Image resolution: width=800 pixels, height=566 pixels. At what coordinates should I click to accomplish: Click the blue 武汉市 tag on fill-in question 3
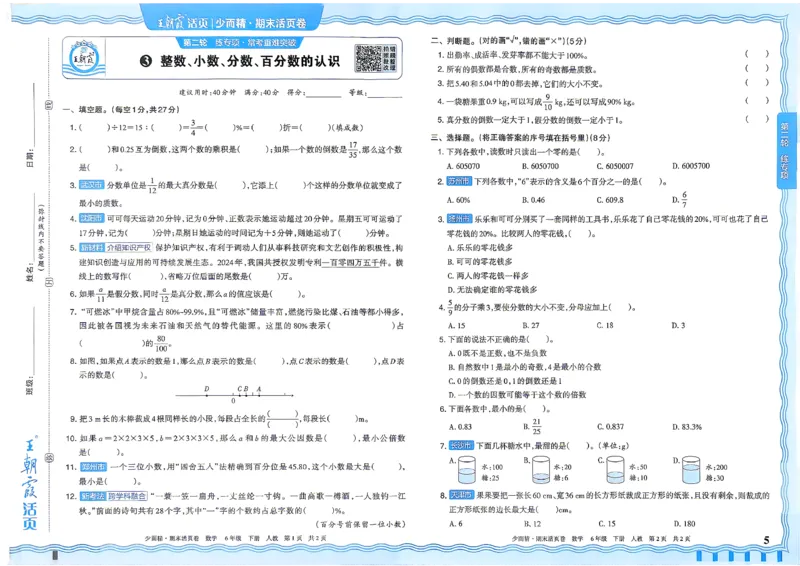tap(91, 185)
